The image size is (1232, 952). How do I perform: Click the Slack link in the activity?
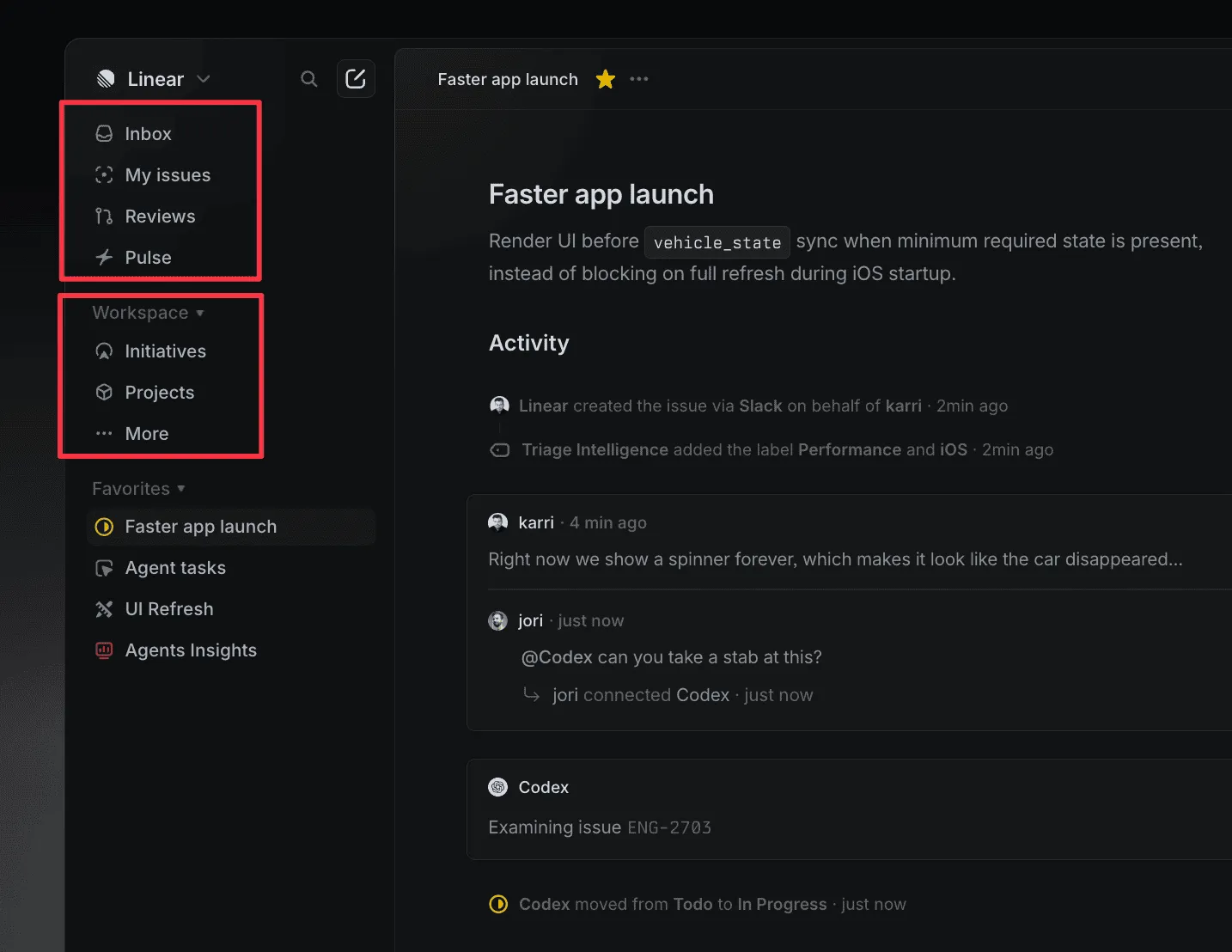(761, 406)
